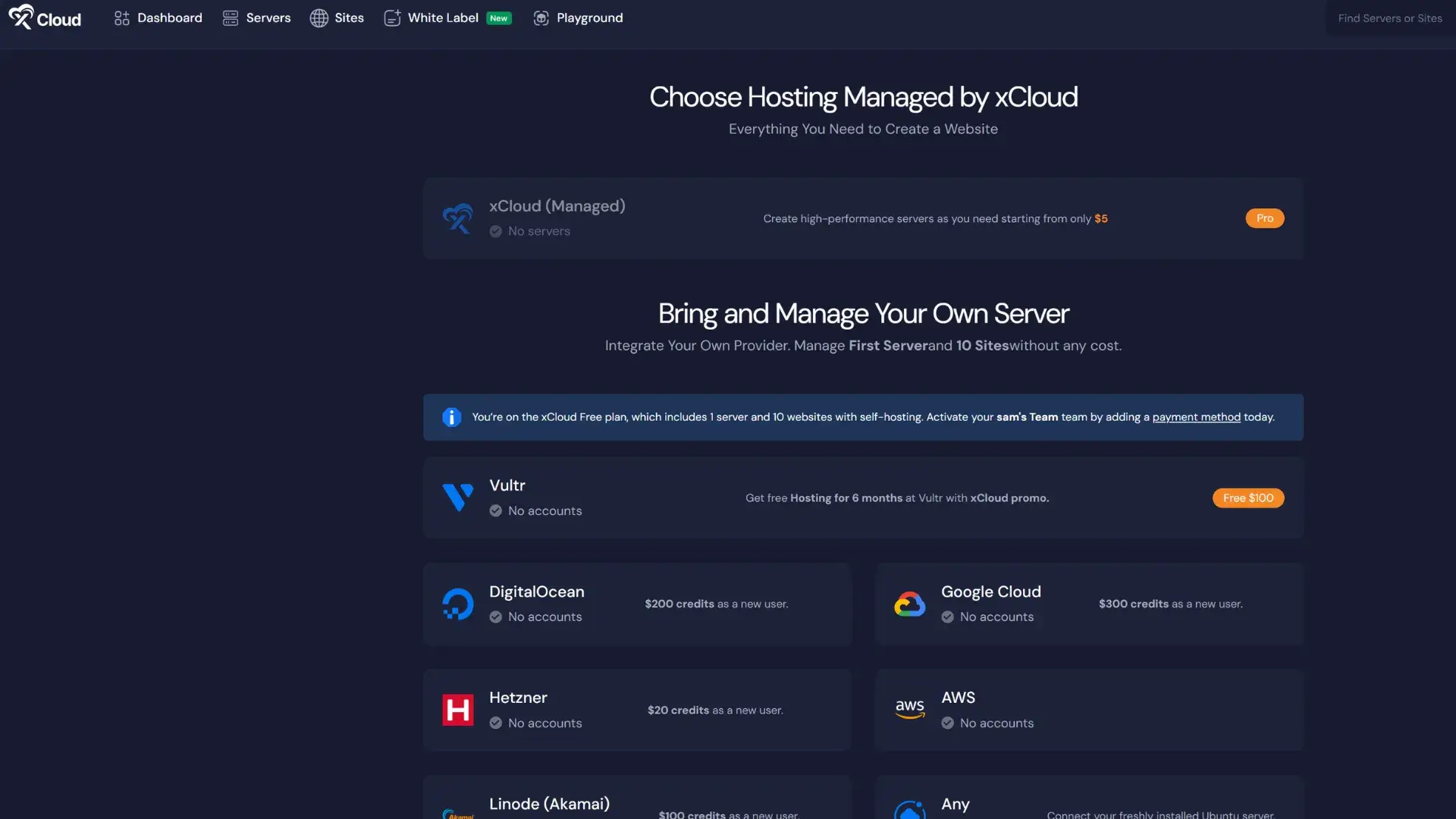
Task: Click the Google Cloud logo icon
Action: tap(910, 604)
